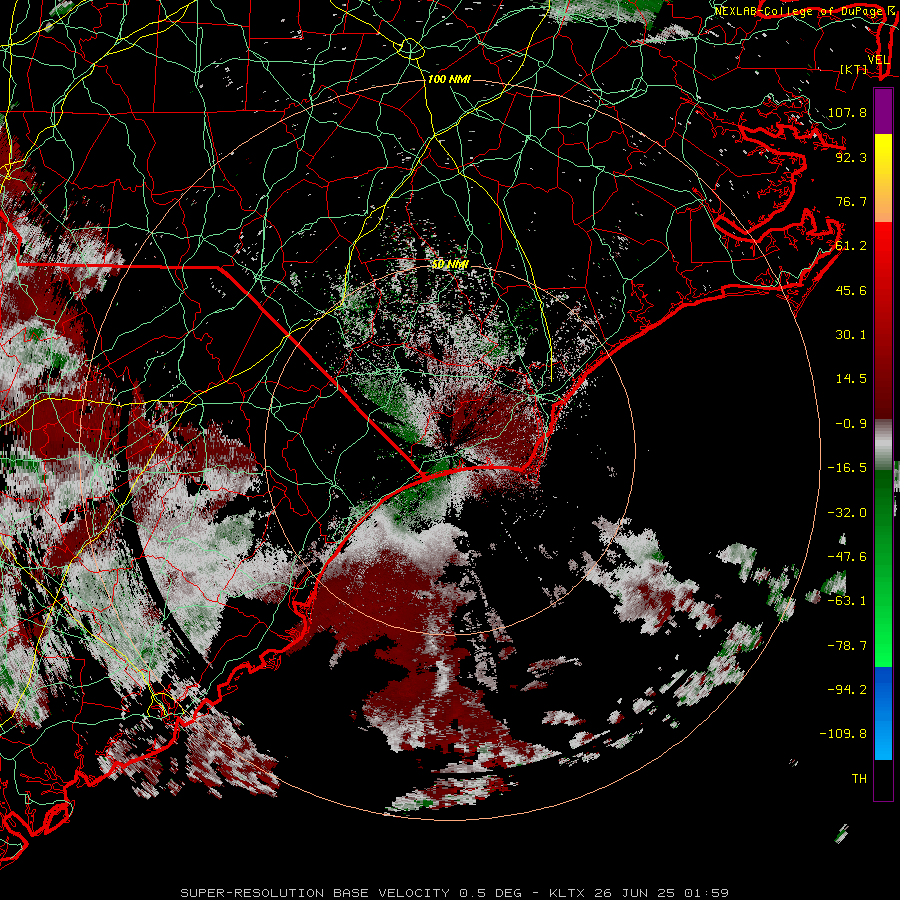Pick the blue segment of the color bar
The image size is (900, 900).
[x=883, y=713]
